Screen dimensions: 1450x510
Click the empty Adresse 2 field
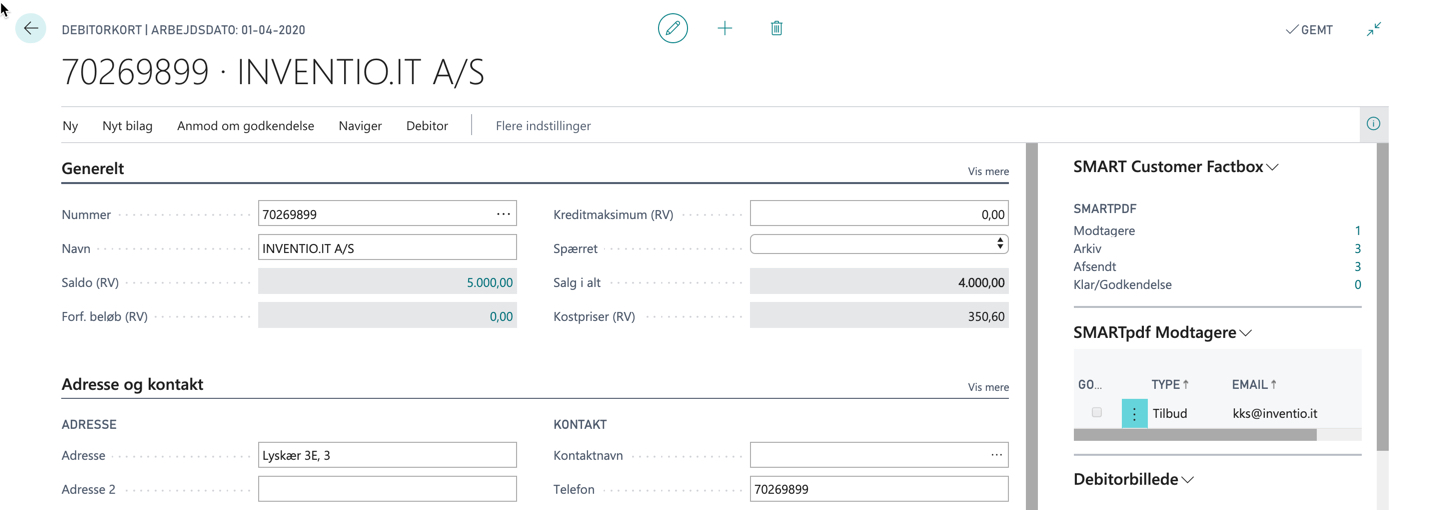pos(387,489)
